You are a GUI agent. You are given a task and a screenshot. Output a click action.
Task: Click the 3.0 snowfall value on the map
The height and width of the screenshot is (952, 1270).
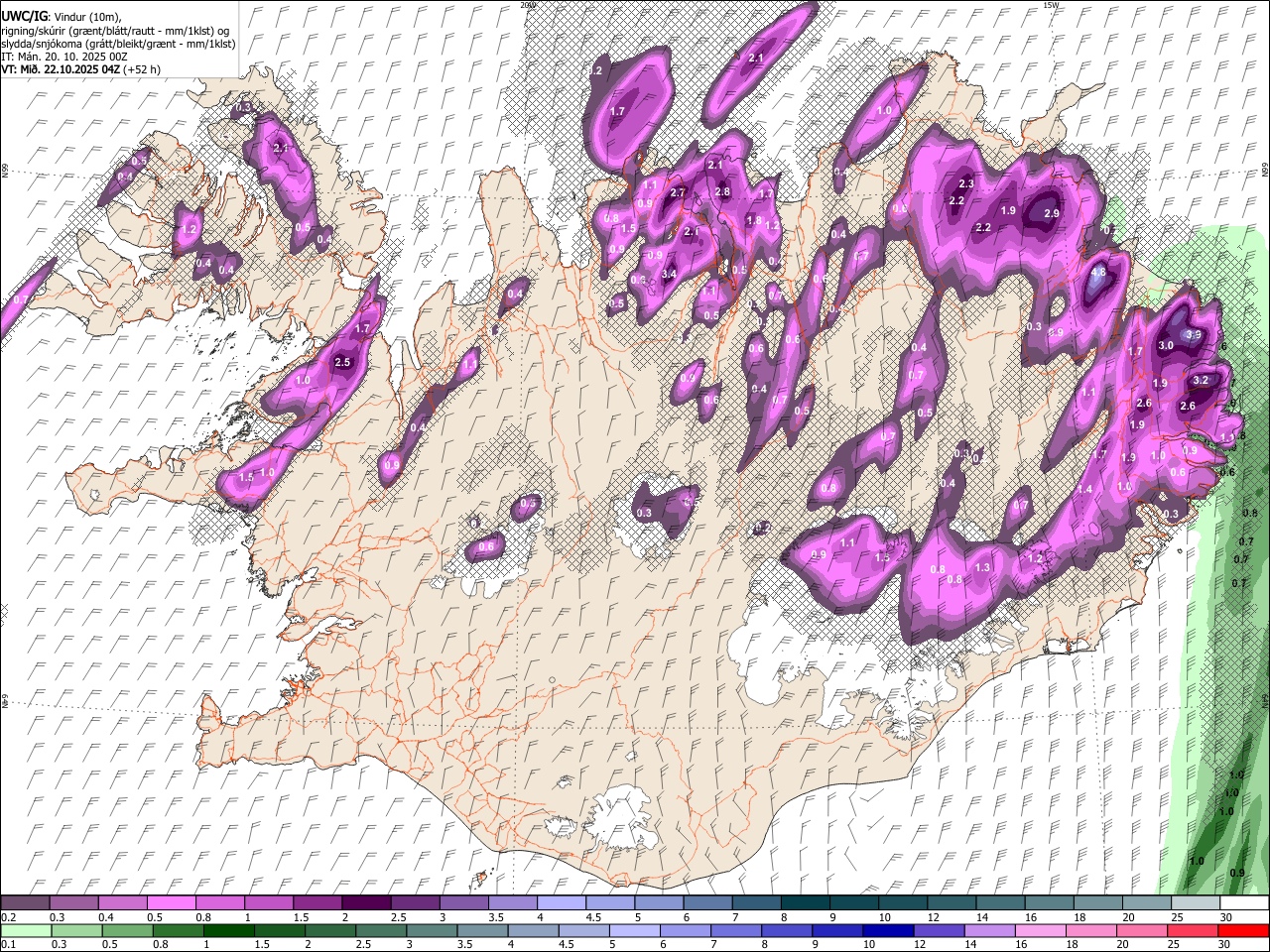(x=1166, y=346)
